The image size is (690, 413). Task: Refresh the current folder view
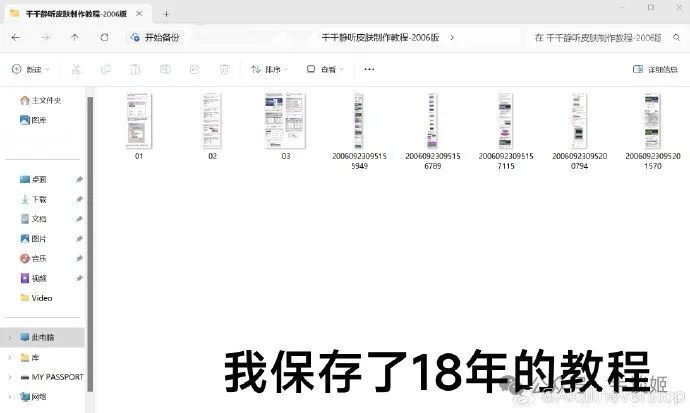pos(104,38)
